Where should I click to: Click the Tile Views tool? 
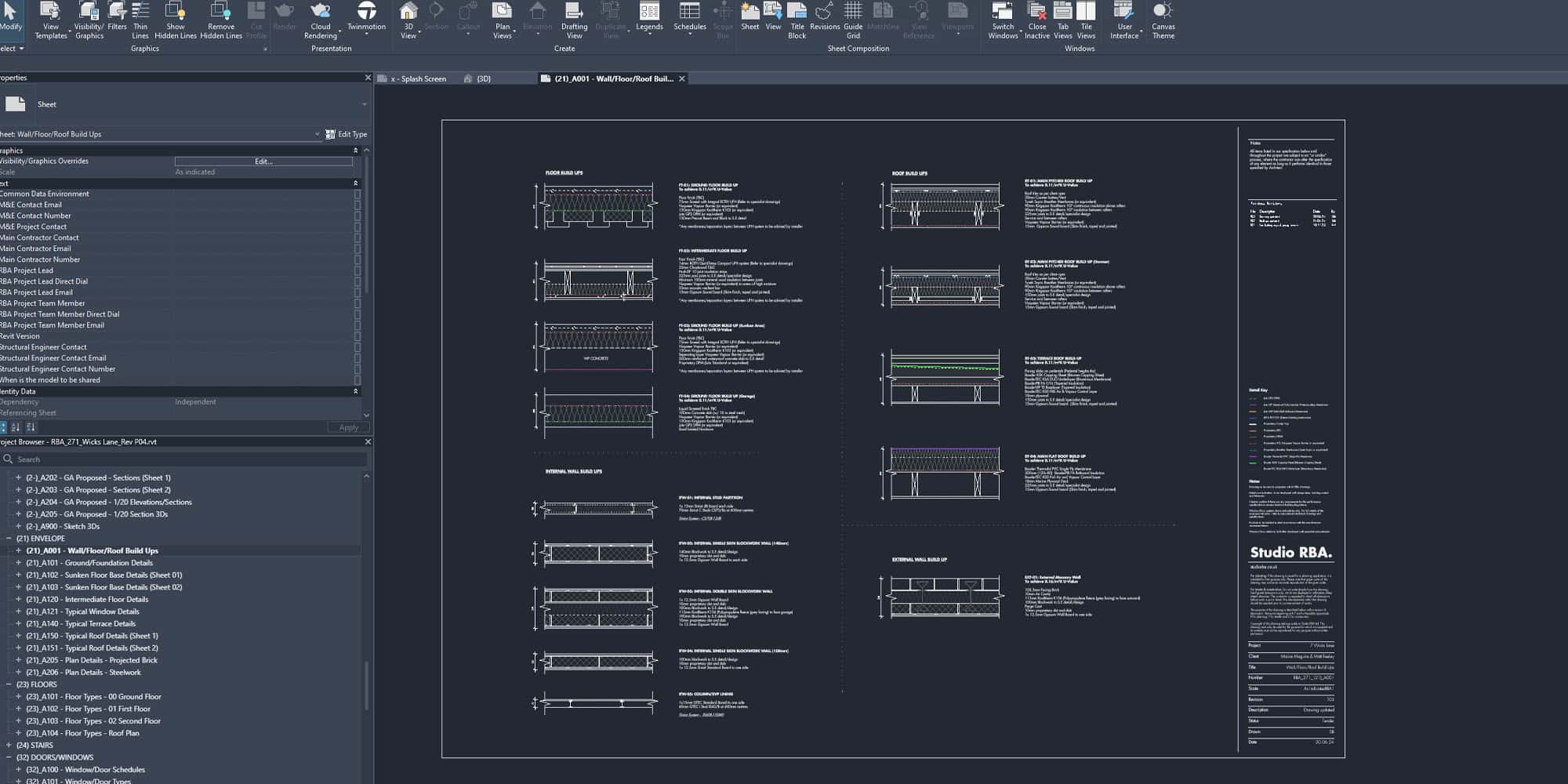[x=1086, y=21]
